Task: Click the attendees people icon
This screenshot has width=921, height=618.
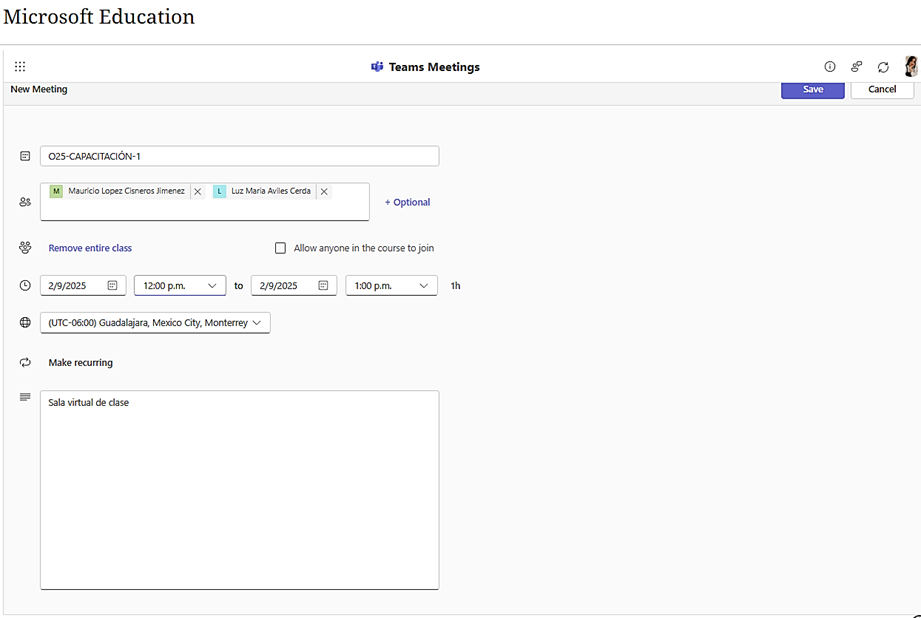Action: pos(25,201)
